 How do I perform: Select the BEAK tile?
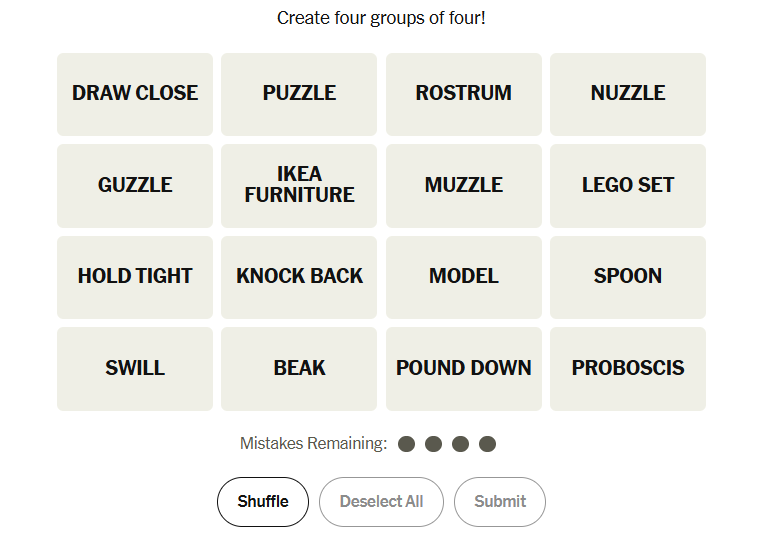click(x=299, y=368)
